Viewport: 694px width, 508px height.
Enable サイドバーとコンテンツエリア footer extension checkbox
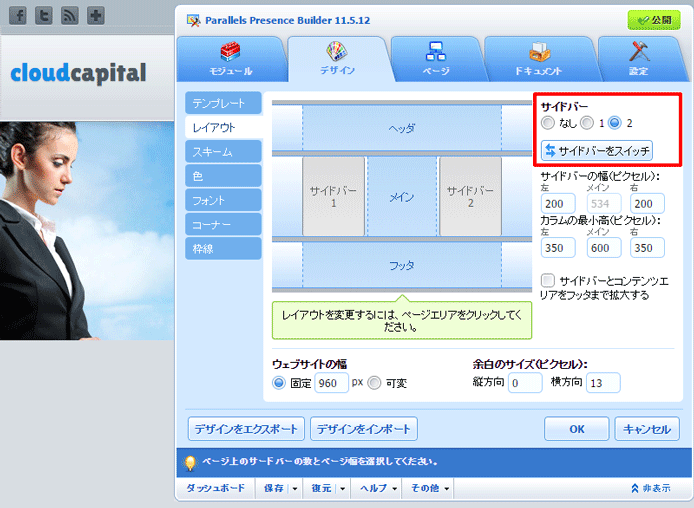[x=548, y=281]
